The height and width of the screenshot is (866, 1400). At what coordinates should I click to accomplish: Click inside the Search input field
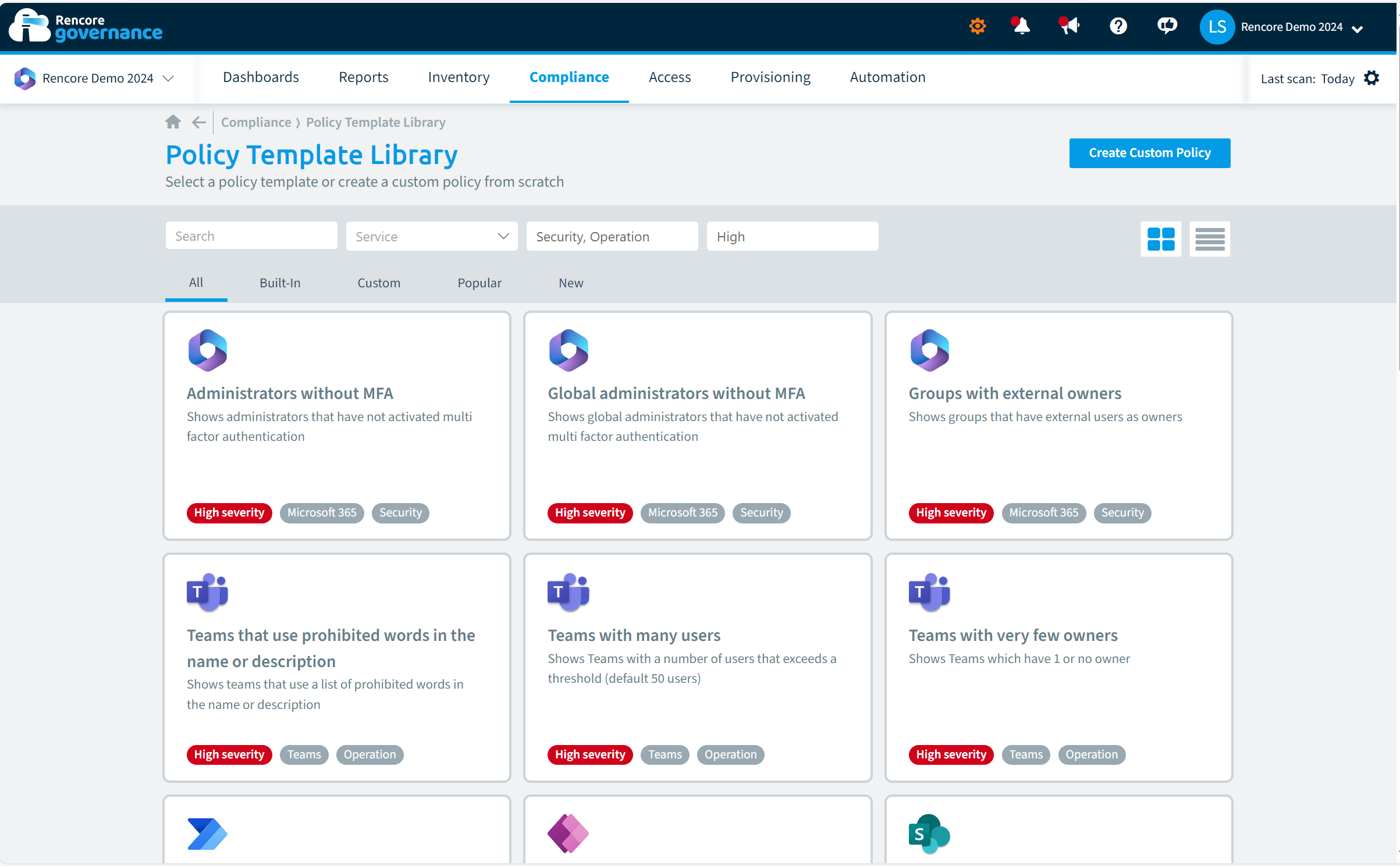coord(251,236)
